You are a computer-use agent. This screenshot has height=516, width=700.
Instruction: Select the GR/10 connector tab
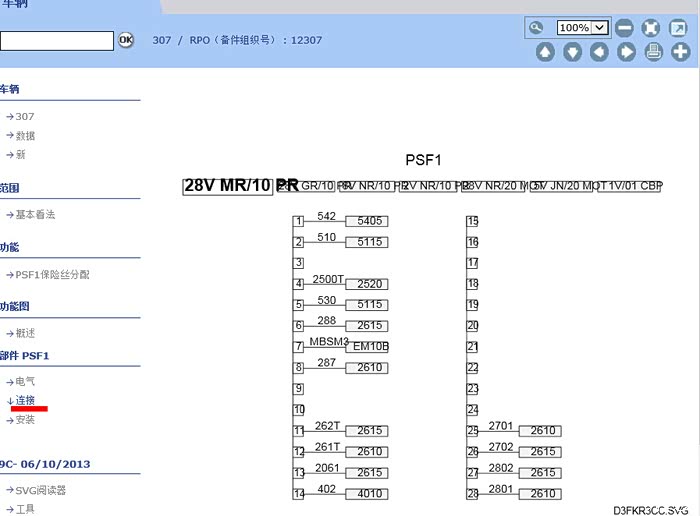305,186
